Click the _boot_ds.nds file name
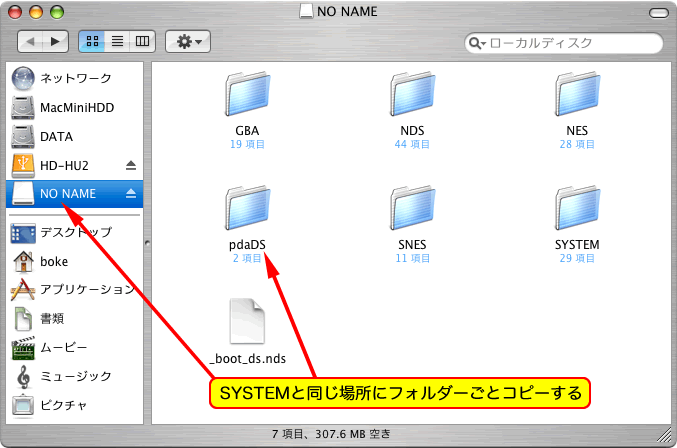 (248, 359)
